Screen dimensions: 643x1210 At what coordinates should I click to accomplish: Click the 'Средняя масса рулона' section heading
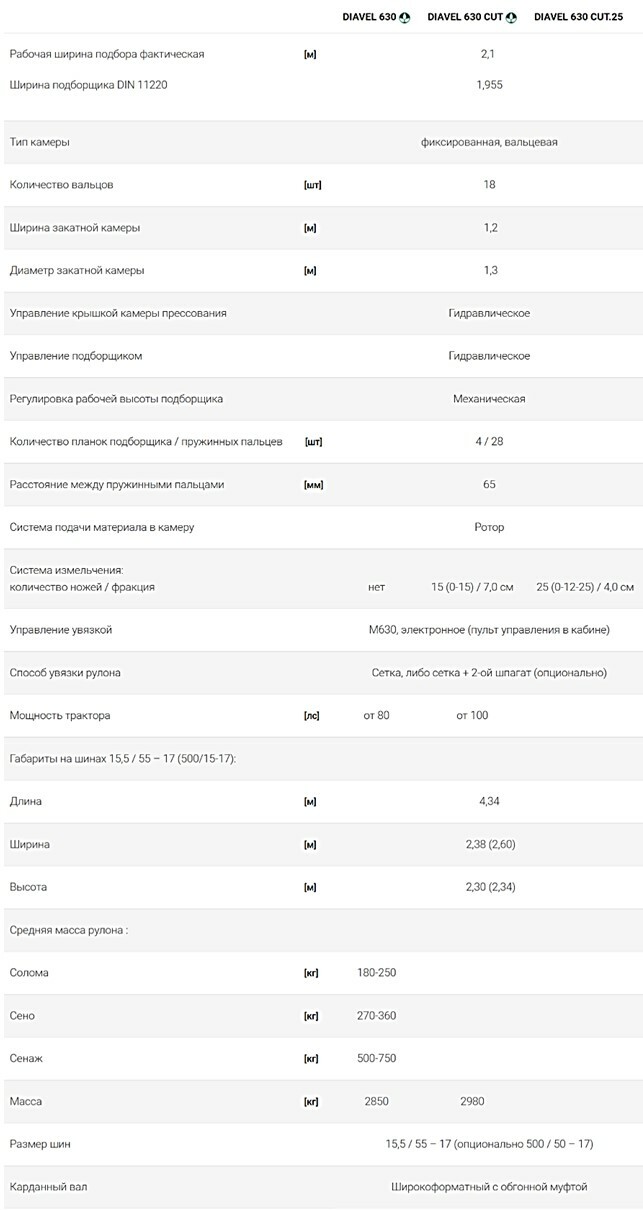click(x=69, y=930)
